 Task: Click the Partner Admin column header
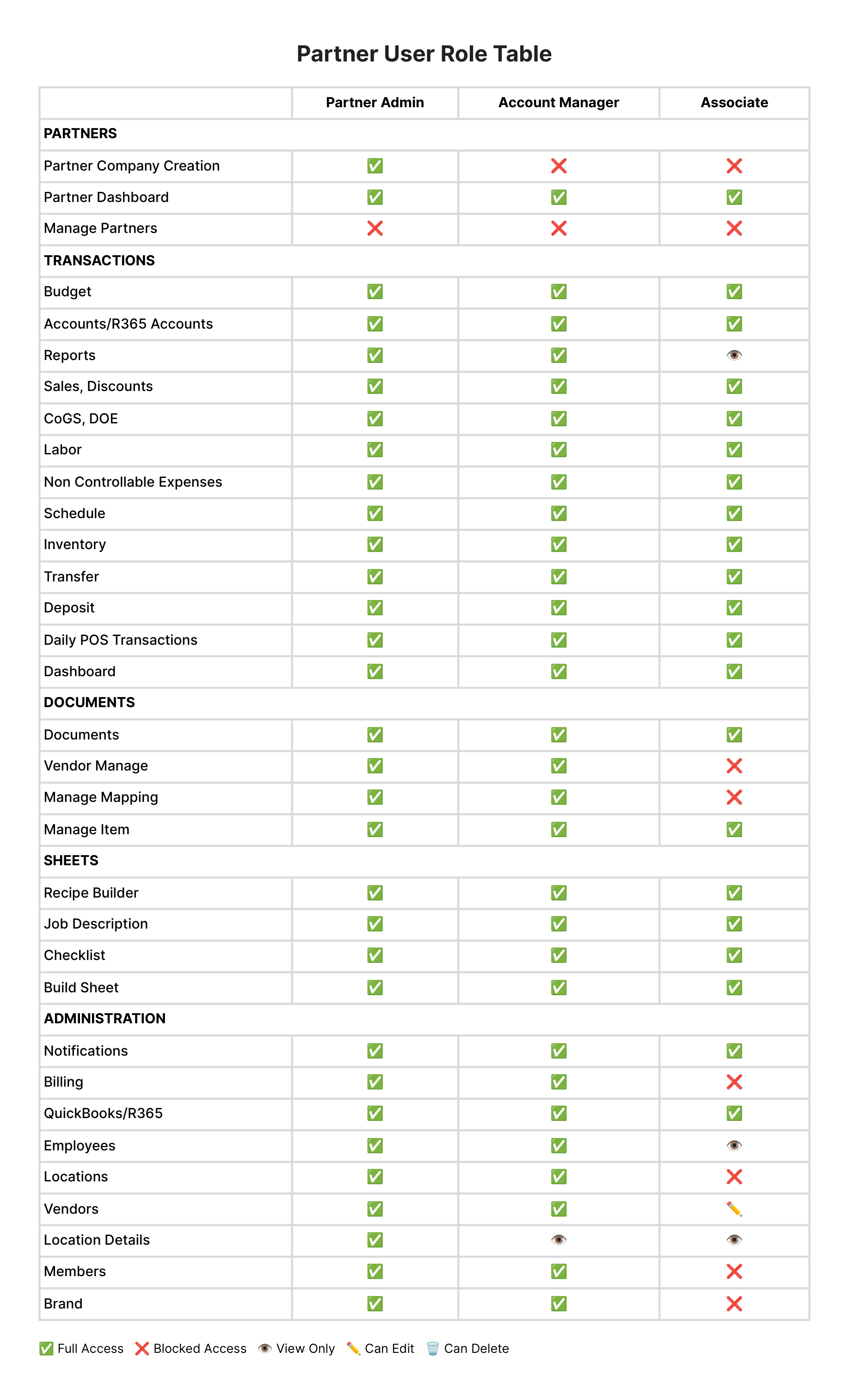click(375, 102)
